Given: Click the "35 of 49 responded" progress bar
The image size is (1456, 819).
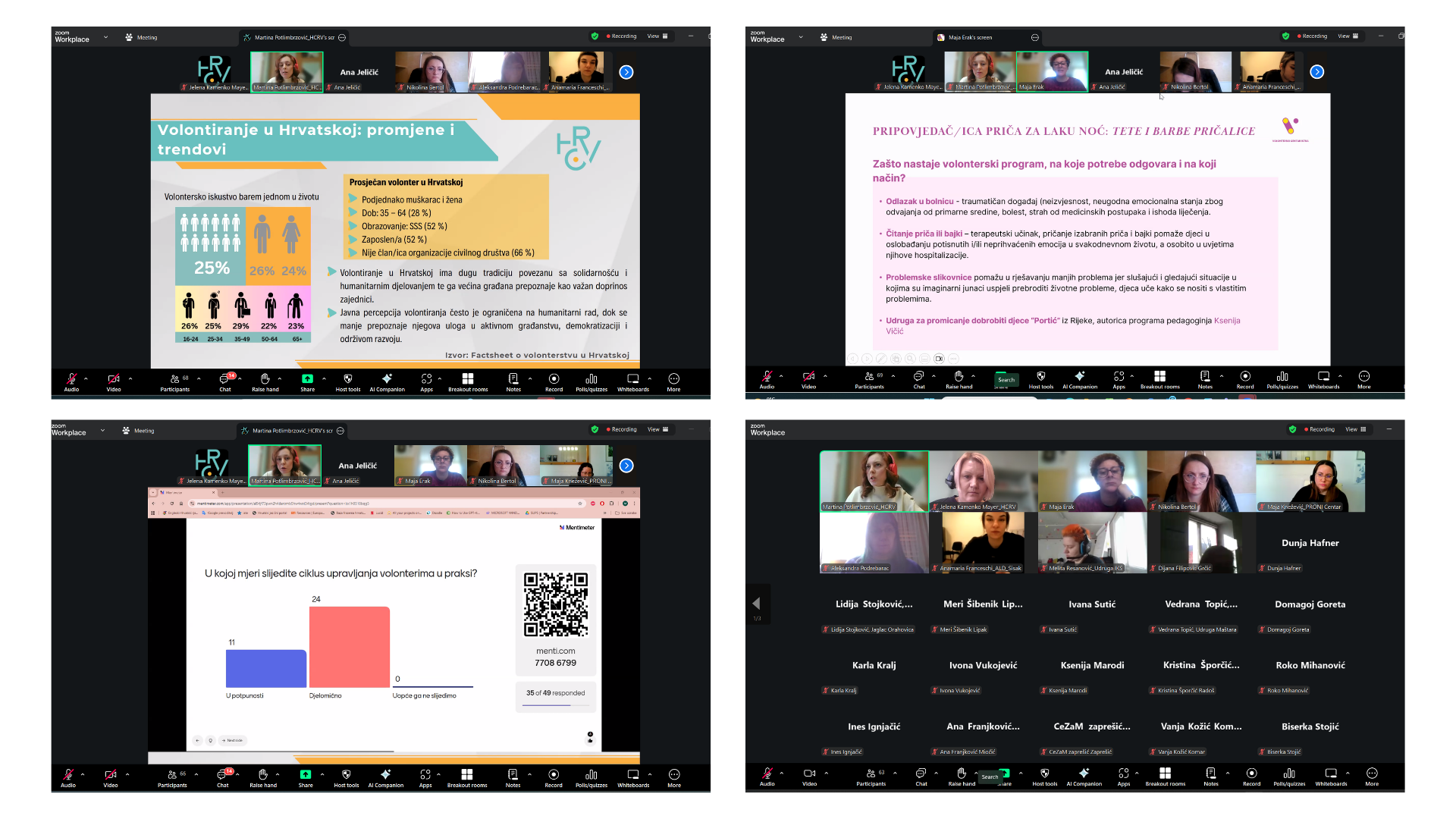Looking at the screenshot, I should (555, 705).
